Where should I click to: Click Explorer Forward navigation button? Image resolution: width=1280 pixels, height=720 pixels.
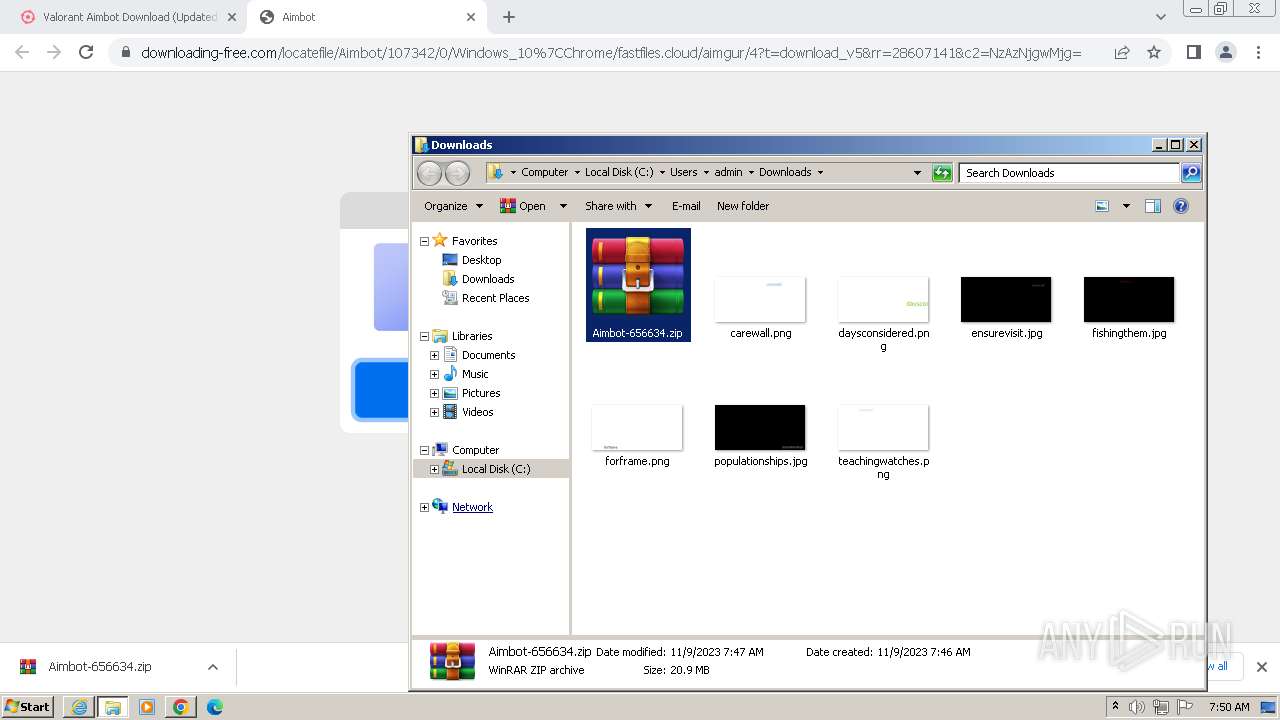[457, 173]
